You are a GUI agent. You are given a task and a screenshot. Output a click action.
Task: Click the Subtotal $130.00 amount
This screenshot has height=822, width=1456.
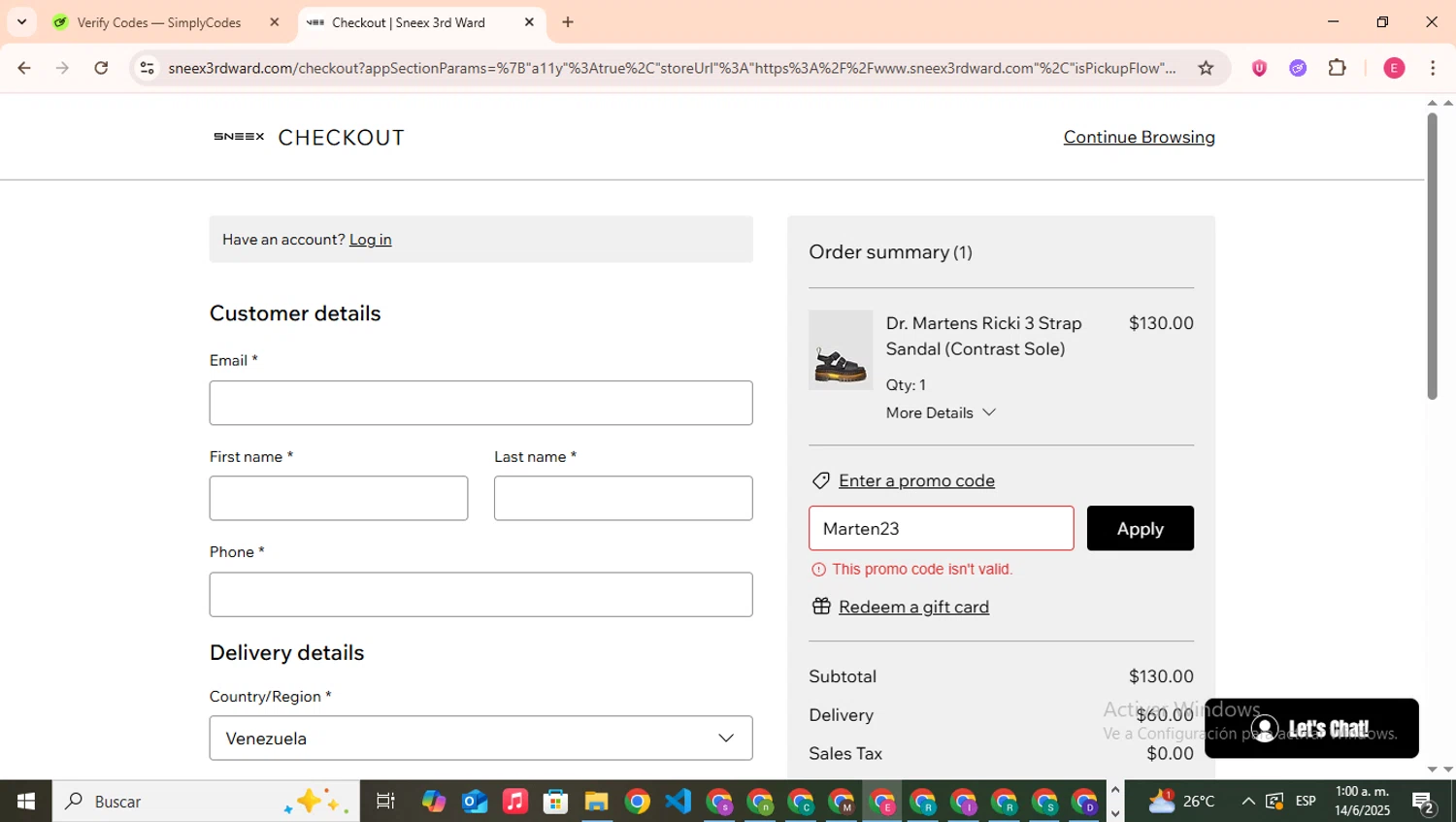coord(1161,676)
